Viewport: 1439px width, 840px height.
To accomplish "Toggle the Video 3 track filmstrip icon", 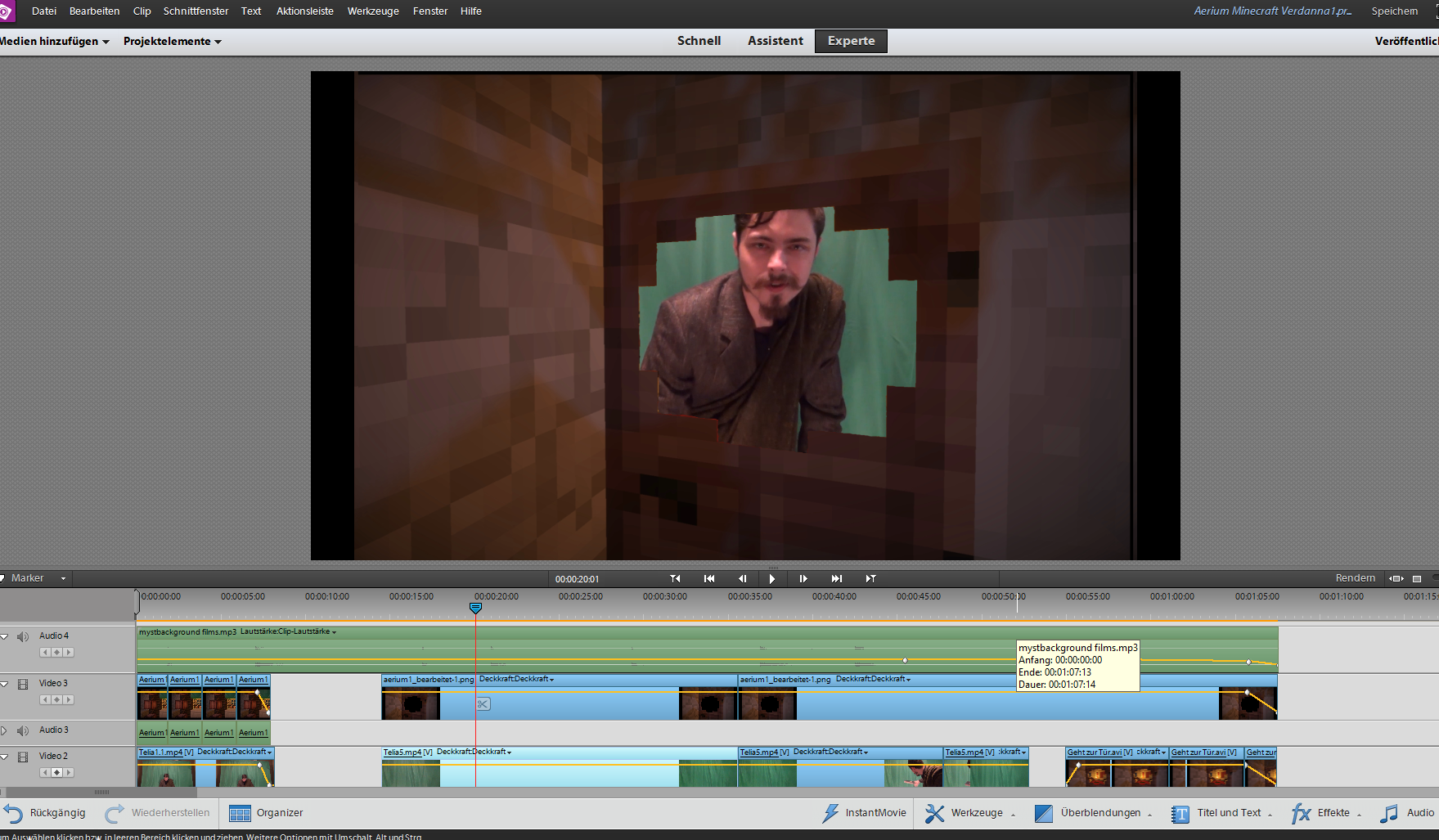I will point(23,684).
